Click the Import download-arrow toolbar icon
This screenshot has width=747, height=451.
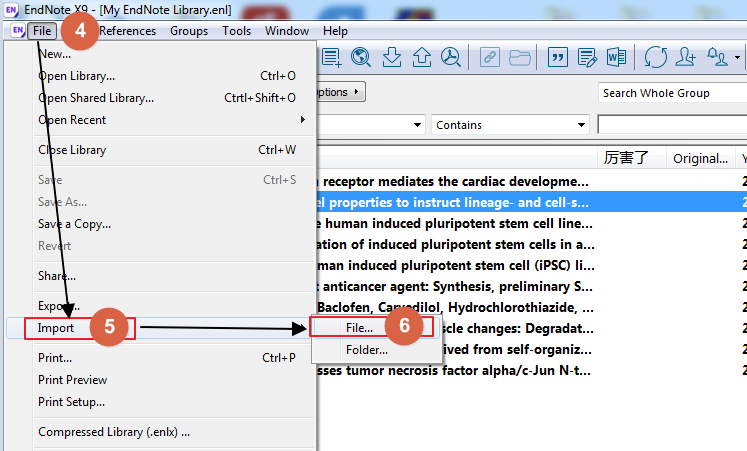391,57
